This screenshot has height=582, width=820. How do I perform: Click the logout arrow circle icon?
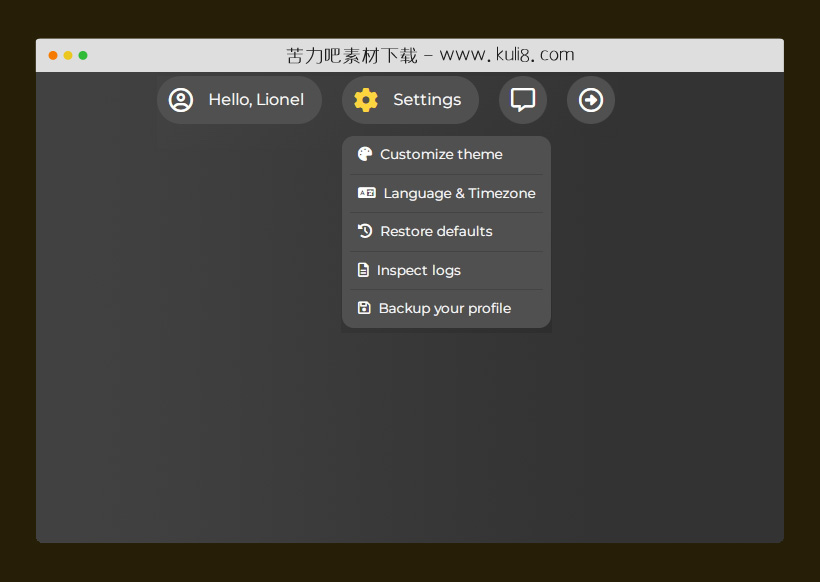click(x=591, y=100)
